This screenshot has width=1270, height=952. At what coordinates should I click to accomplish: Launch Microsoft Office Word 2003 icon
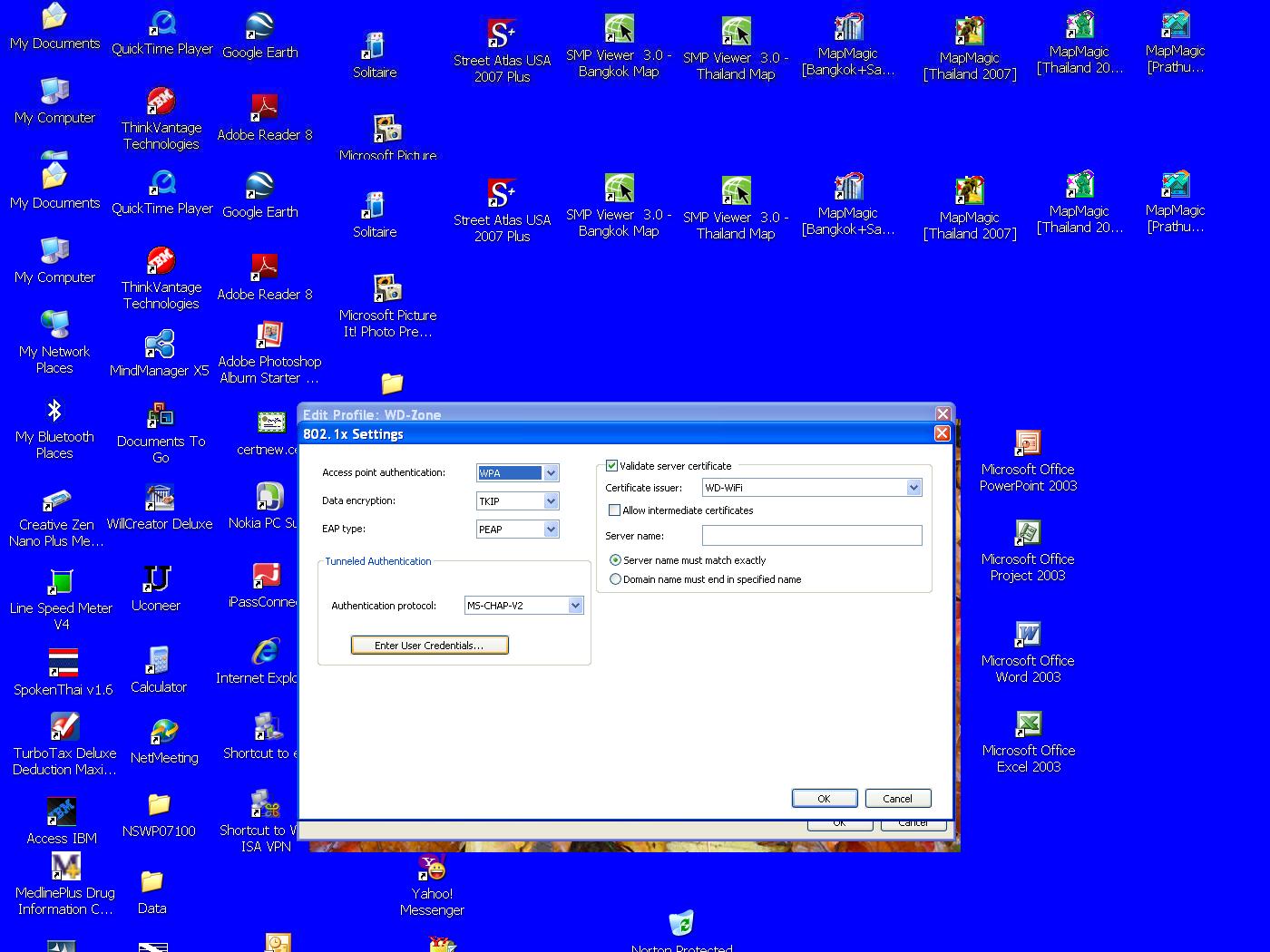(x=1028, y=635)
